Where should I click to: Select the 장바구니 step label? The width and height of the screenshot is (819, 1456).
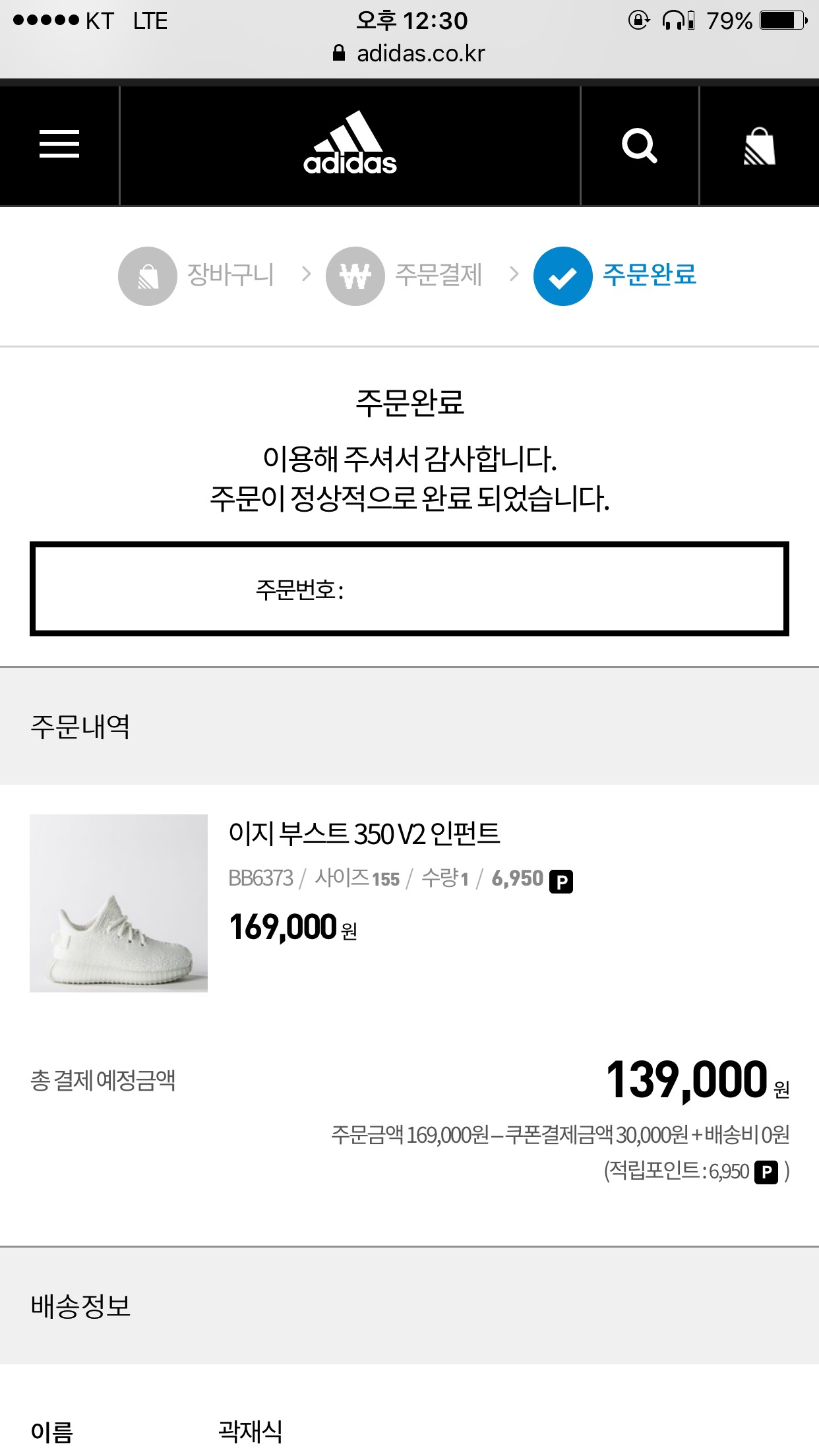tap(231, 275)
